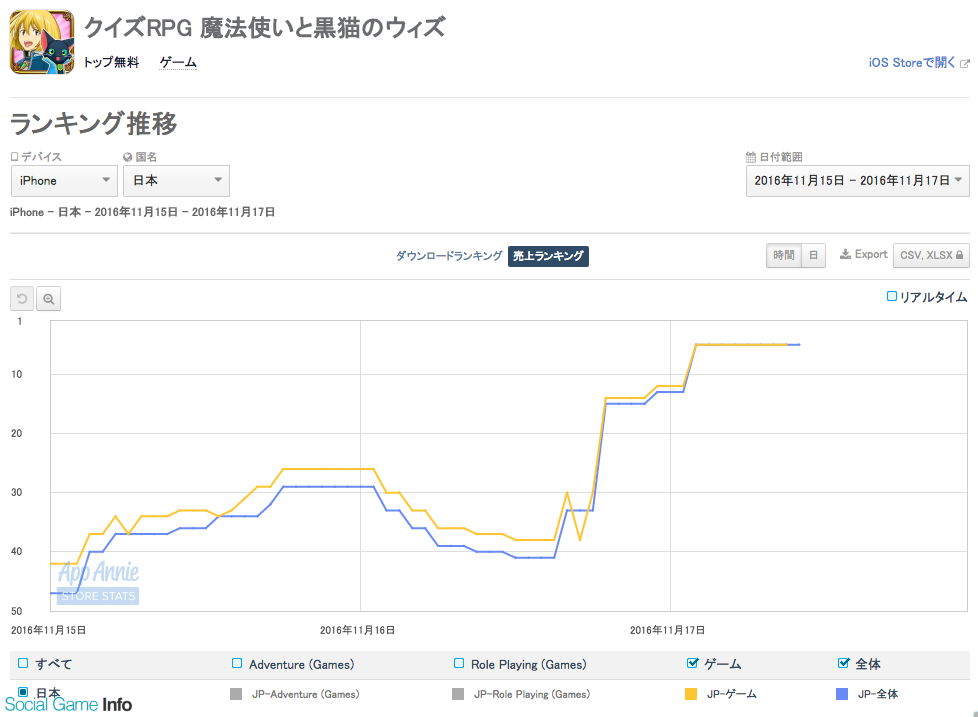978x717 pixels.
Task: Open the iPhone device dropdown
Action: pyautogui.click(x=64, y=181)
